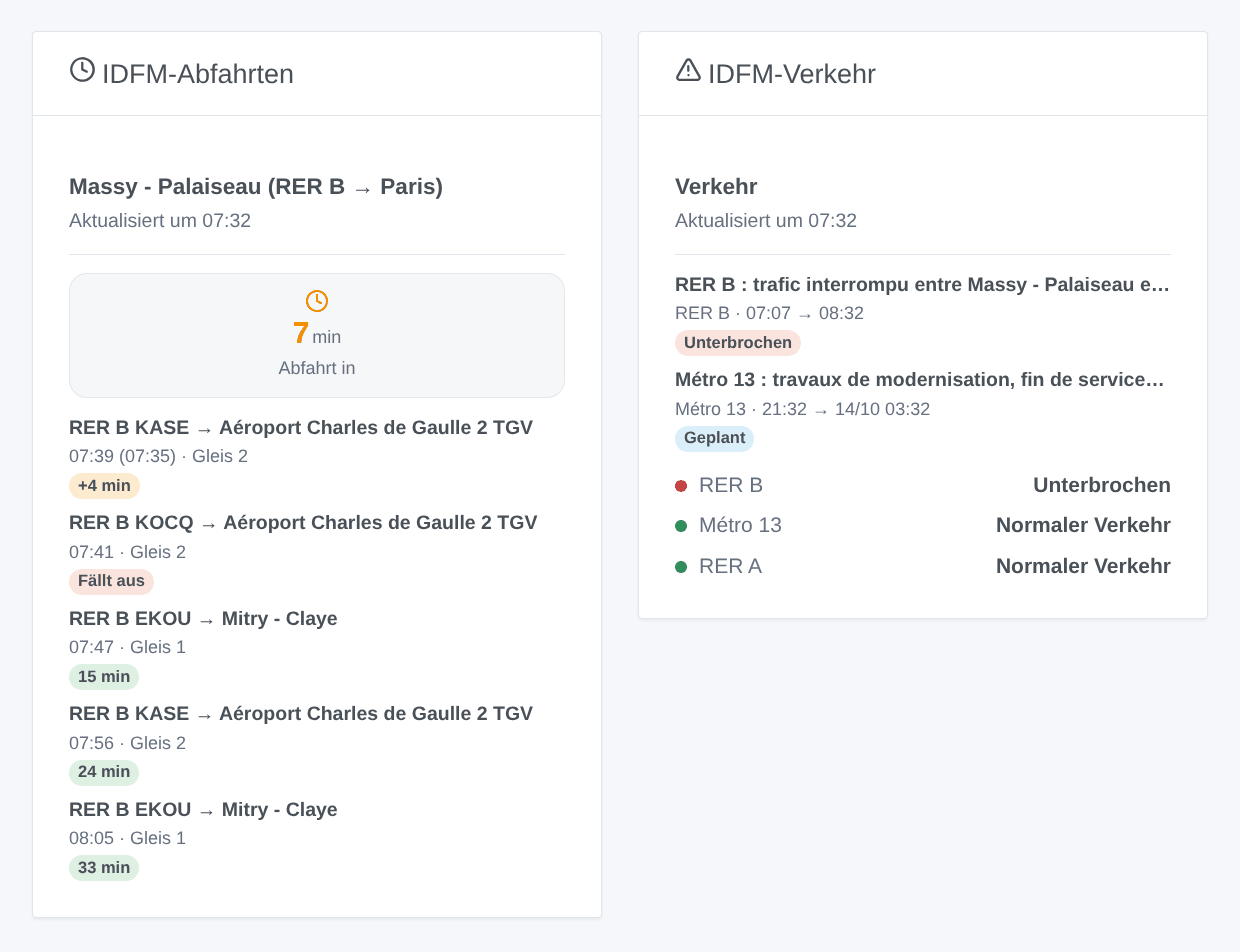Click the 7 min countdown value
This screenshot has width=1240, height=952.
point(317,334)
